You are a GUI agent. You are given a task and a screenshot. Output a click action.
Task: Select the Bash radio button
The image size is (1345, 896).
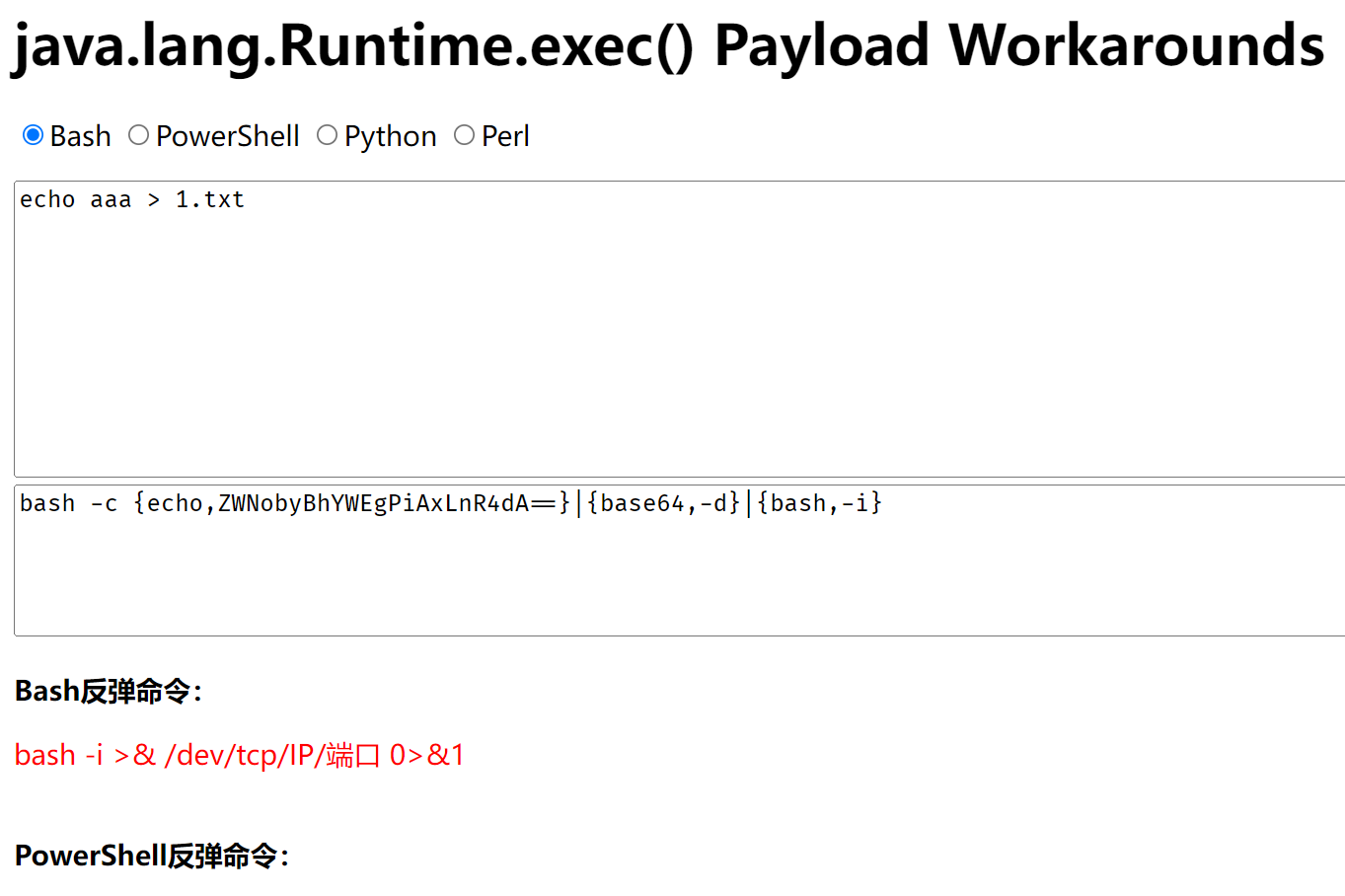click(x=34, y=135)
